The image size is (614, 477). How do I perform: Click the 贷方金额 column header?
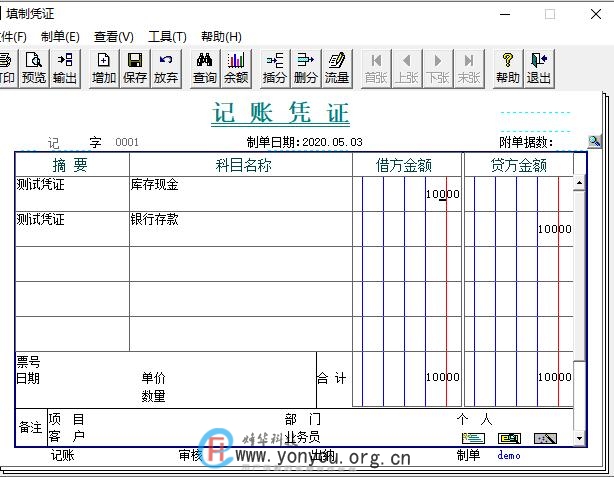pyautogui.click(x=519, y=165)
